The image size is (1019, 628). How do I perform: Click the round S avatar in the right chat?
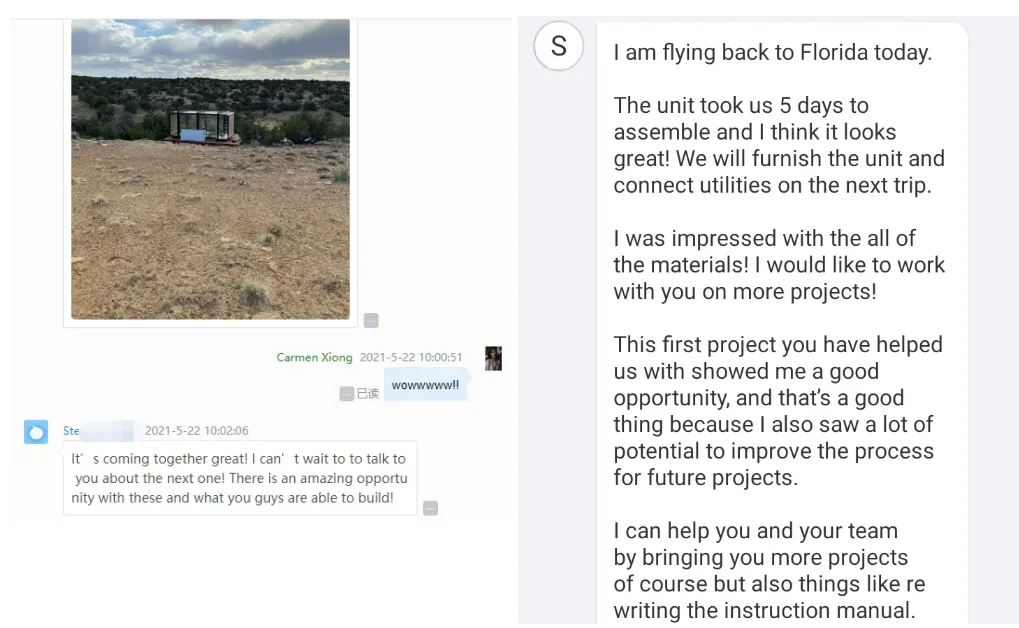(x=558, y=46)
